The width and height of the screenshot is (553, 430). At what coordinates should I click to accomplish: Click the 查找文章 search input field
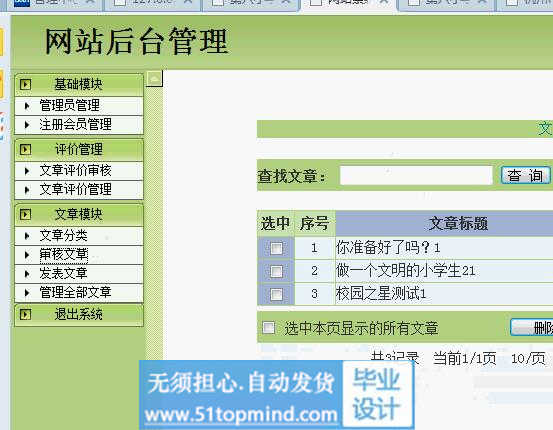tap(416, 175)
